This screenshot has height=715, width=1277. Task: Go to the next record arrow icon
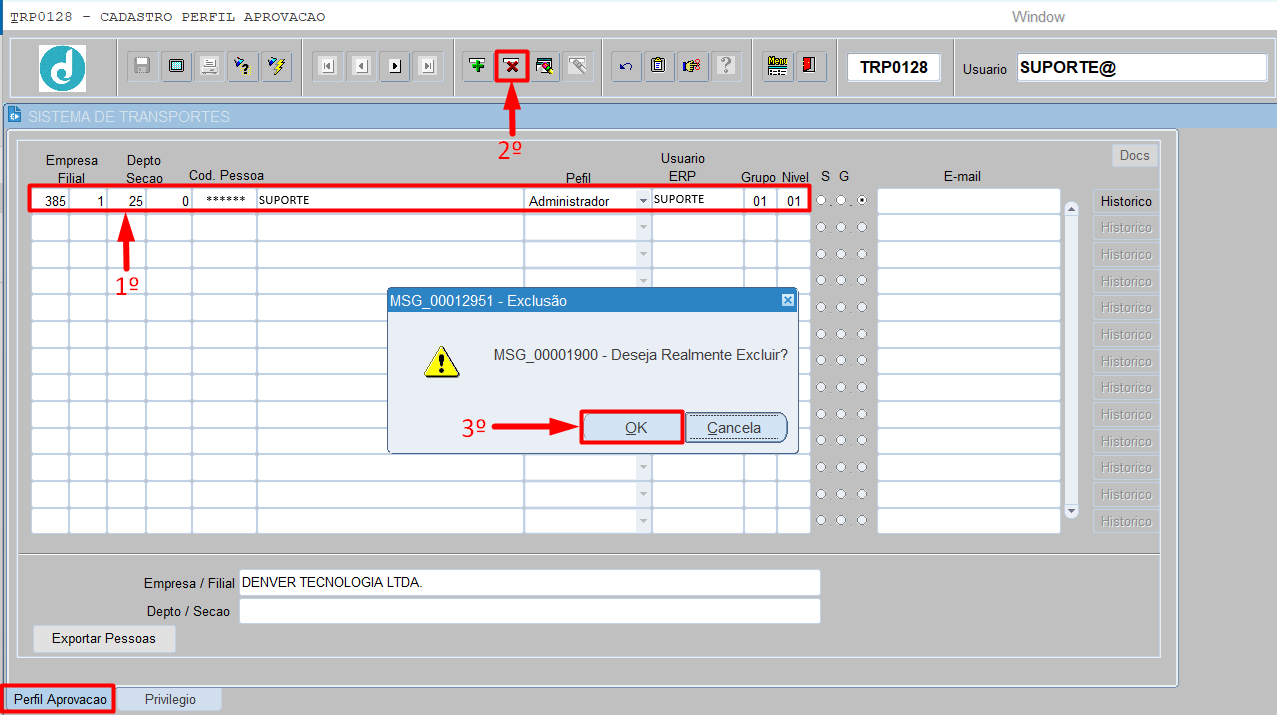[x=395, y=66]
